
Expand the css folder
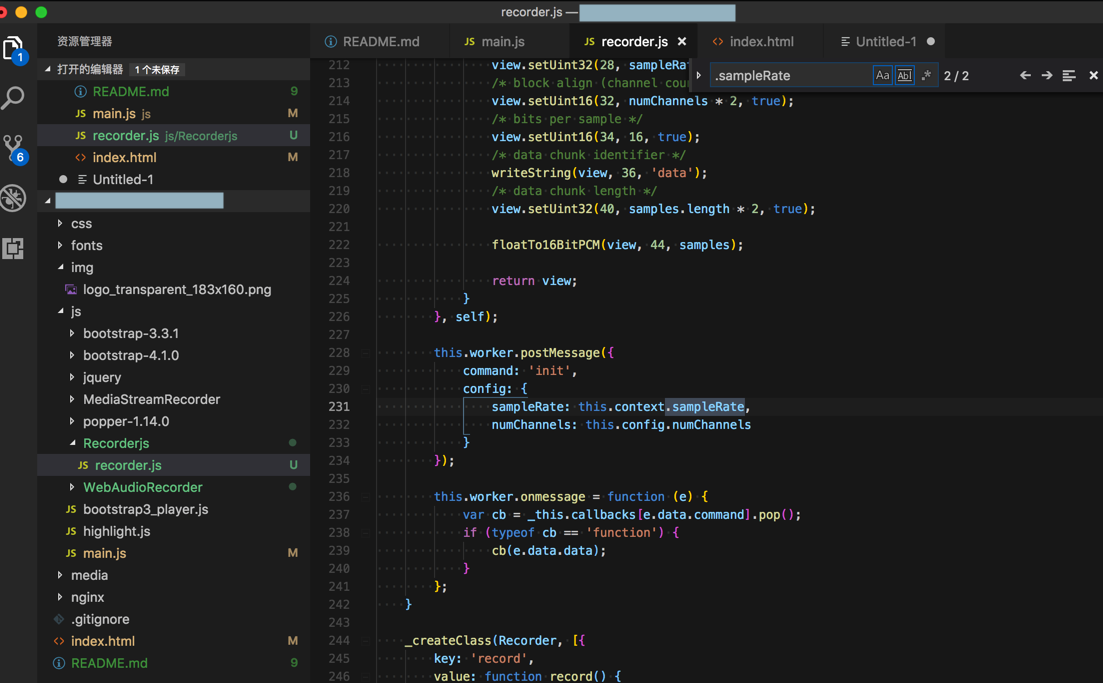[82, 223]
